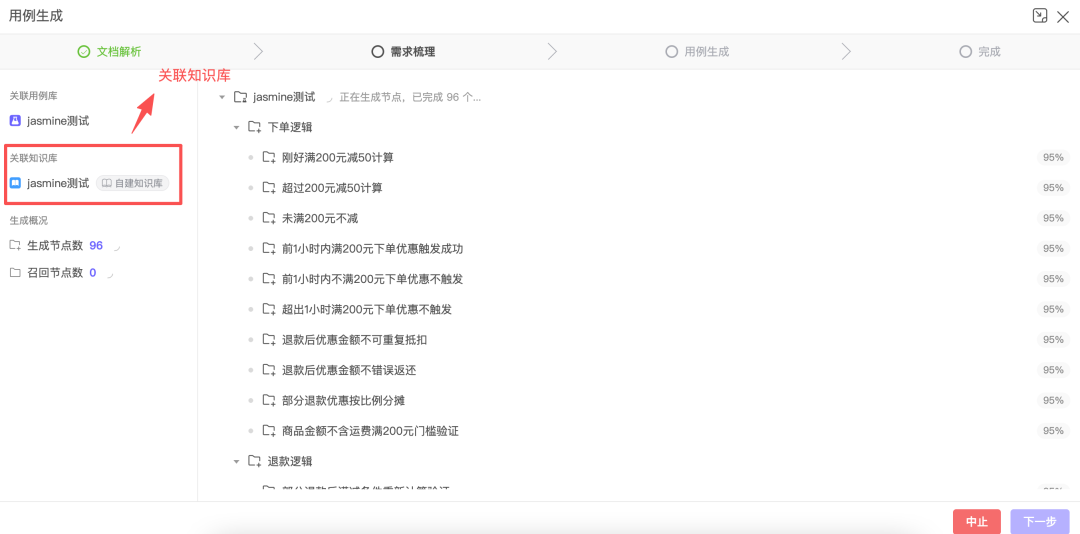
Task: Click folder icon of 退款后优惠金额不可重复抵扣
Action: (269, 340)
